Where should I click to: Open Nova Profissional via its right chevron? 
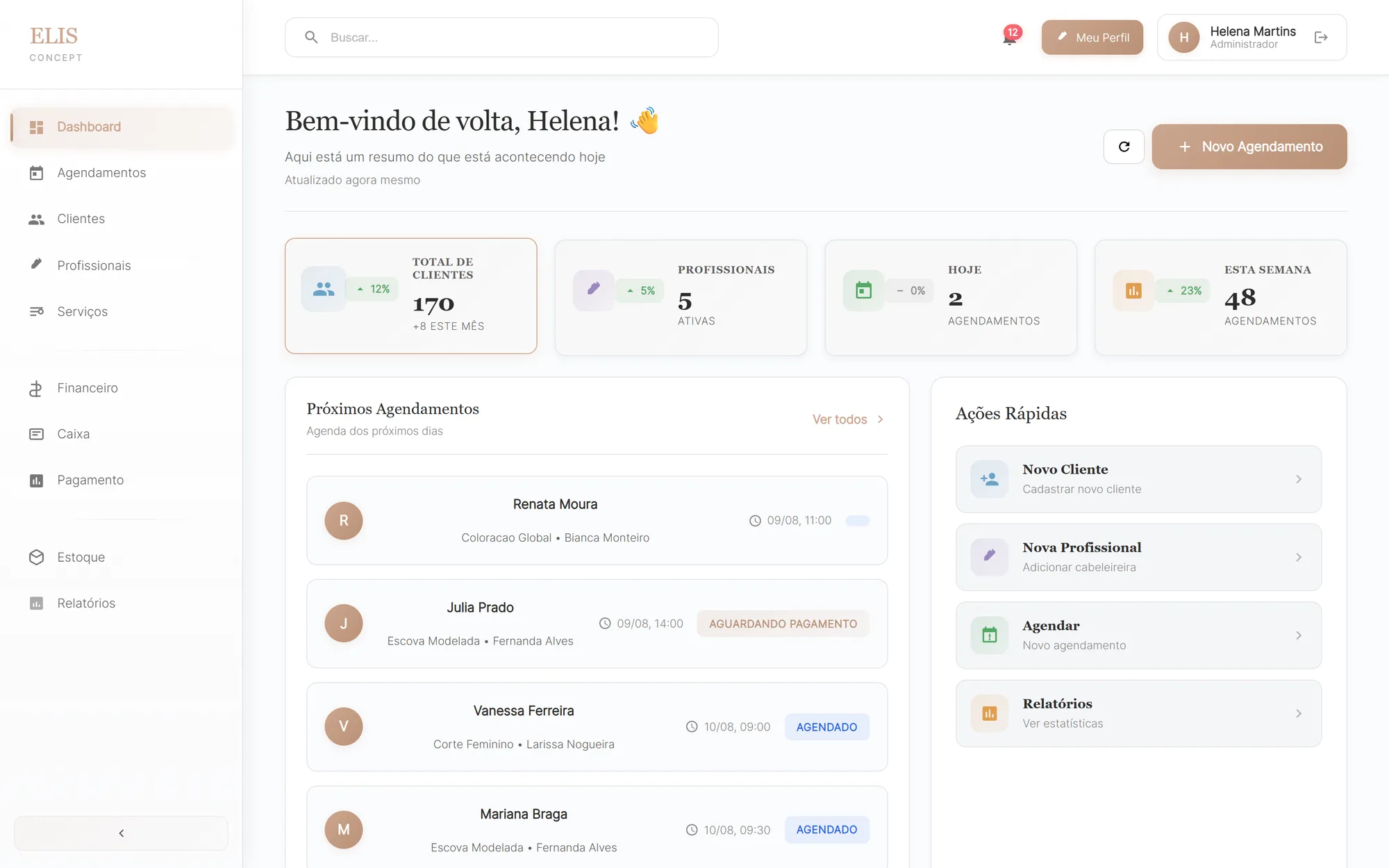click(x=1299, y=557)
